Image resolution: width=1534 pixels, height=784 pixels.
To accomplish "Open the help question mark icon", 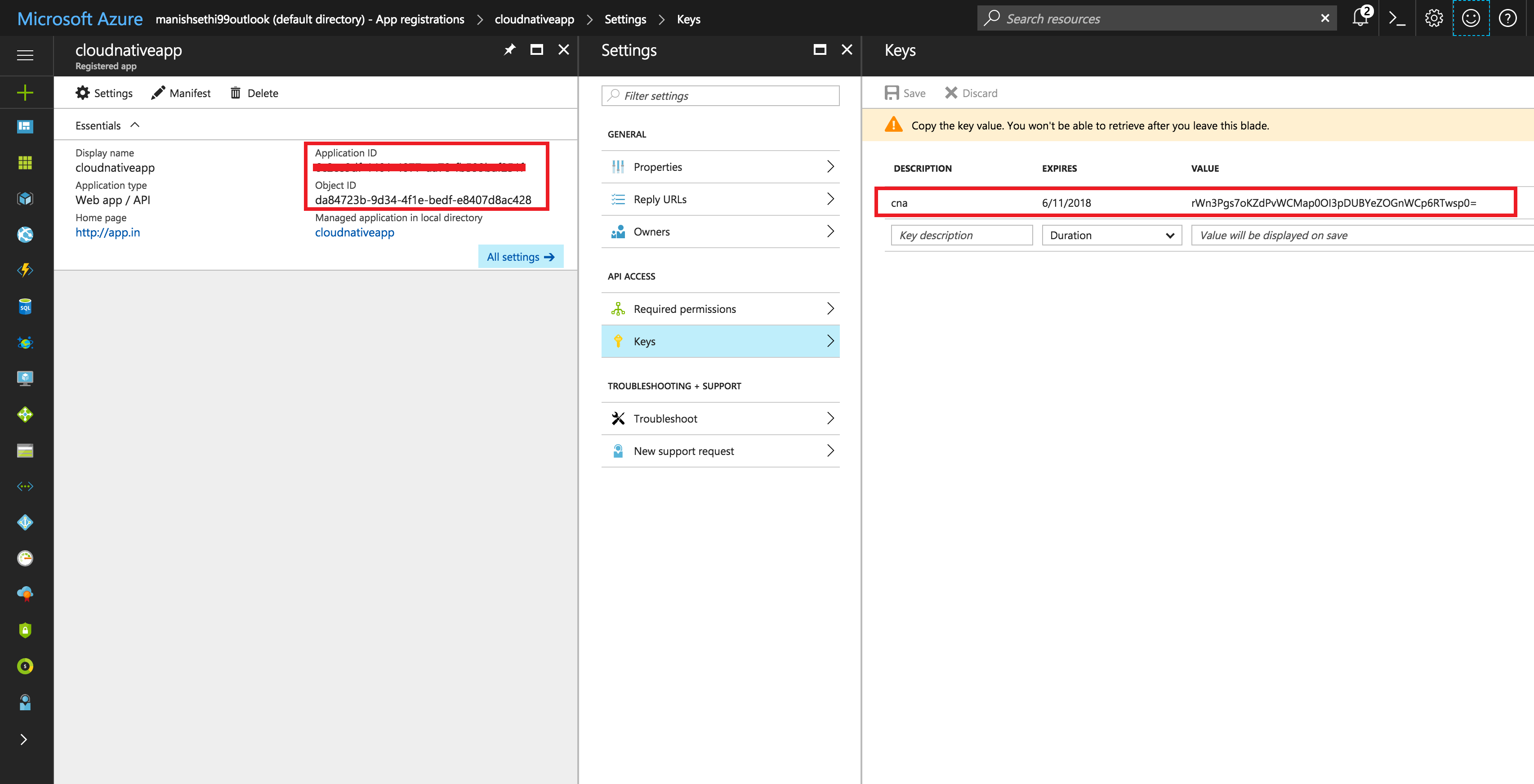I will pos(1507,18).
